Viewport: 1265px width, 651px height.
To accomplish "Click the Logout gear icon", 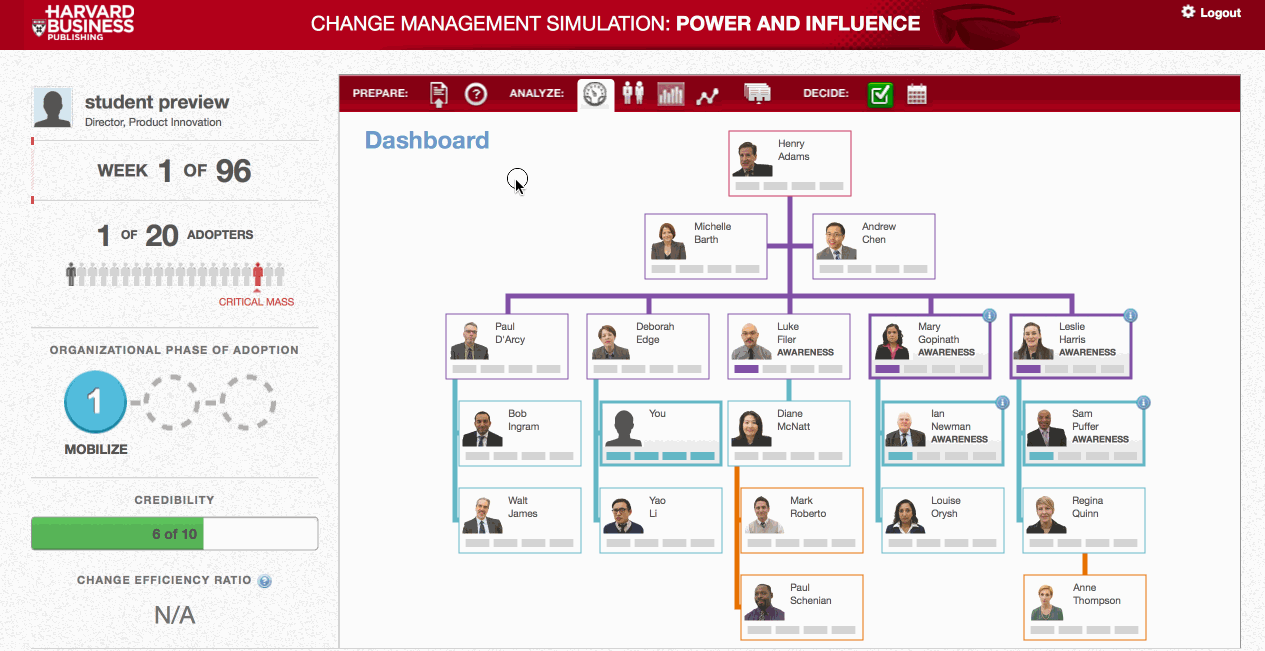I will click(1188, 12).
